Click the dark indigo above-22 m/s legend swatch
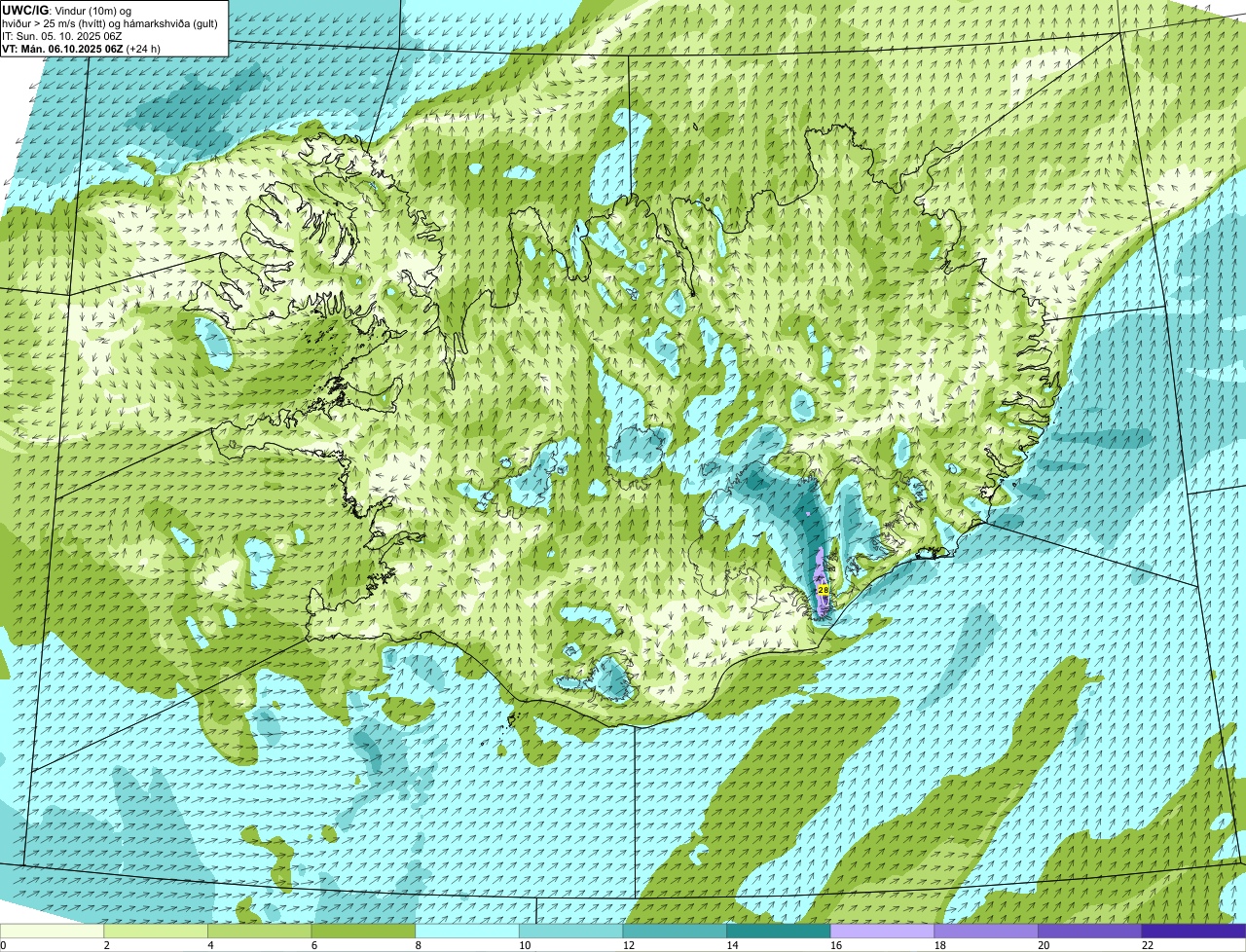This screenshot has height=952, width=1246. click(1193, 931)
